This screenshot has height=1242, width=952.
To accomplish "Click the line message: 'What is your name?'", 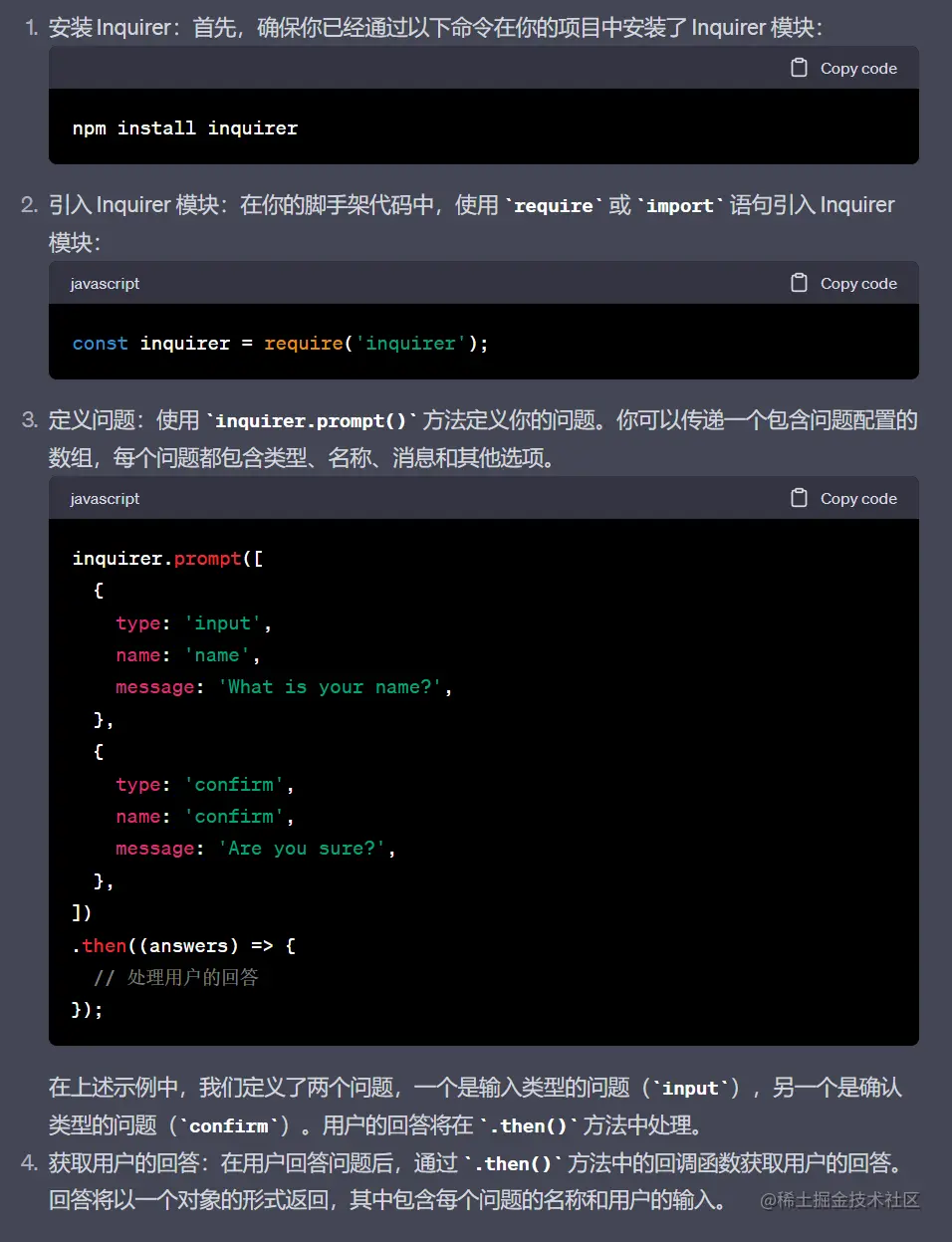I will coord(284,686).
